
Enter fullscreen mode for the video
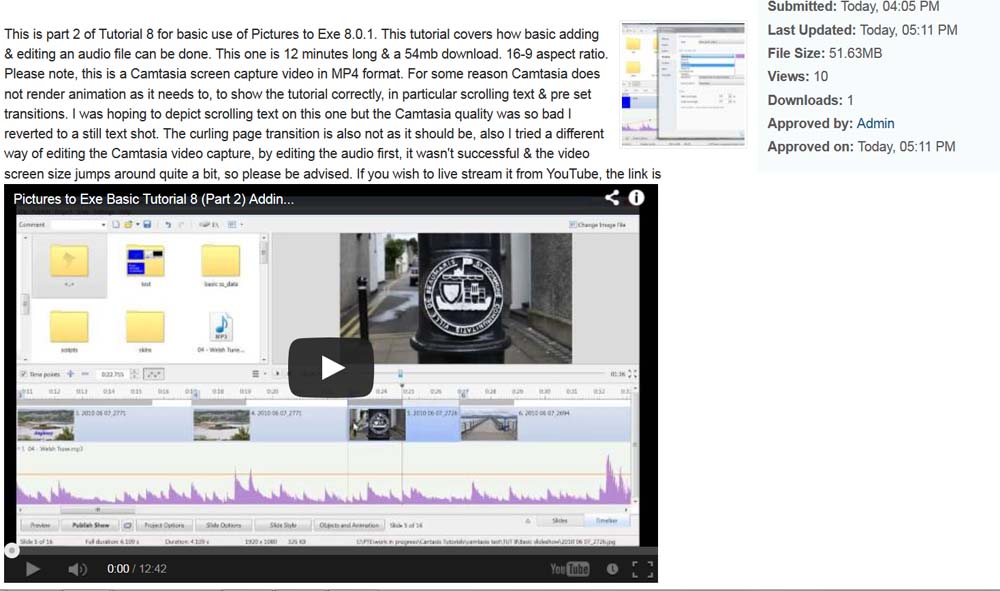[642, 569]
